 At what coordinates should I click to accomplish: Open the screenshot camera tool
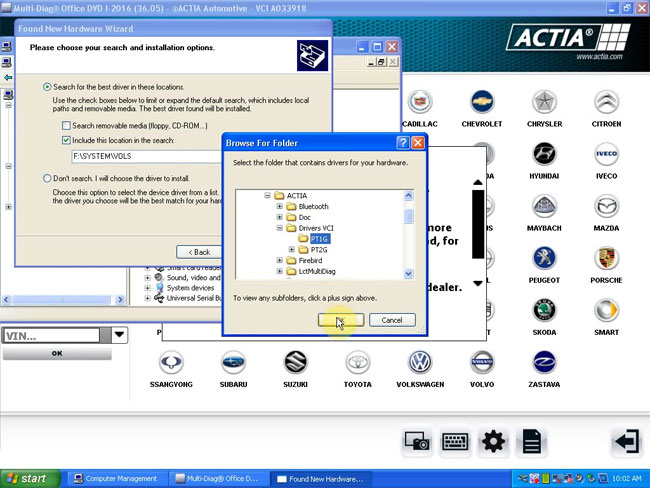[417, 441]
